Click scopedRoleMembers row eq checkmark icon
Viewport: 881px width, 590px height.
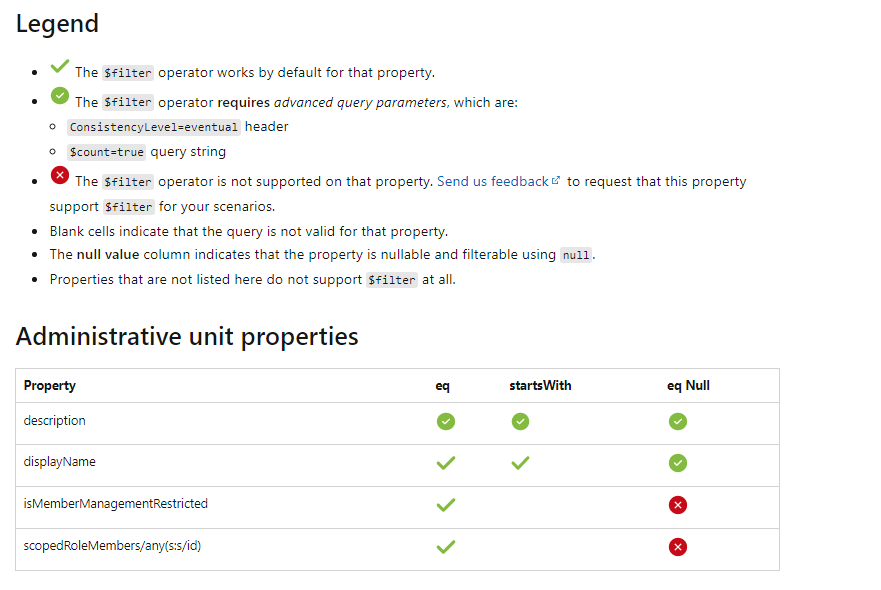pyautogui.click(x=446, y=547)
